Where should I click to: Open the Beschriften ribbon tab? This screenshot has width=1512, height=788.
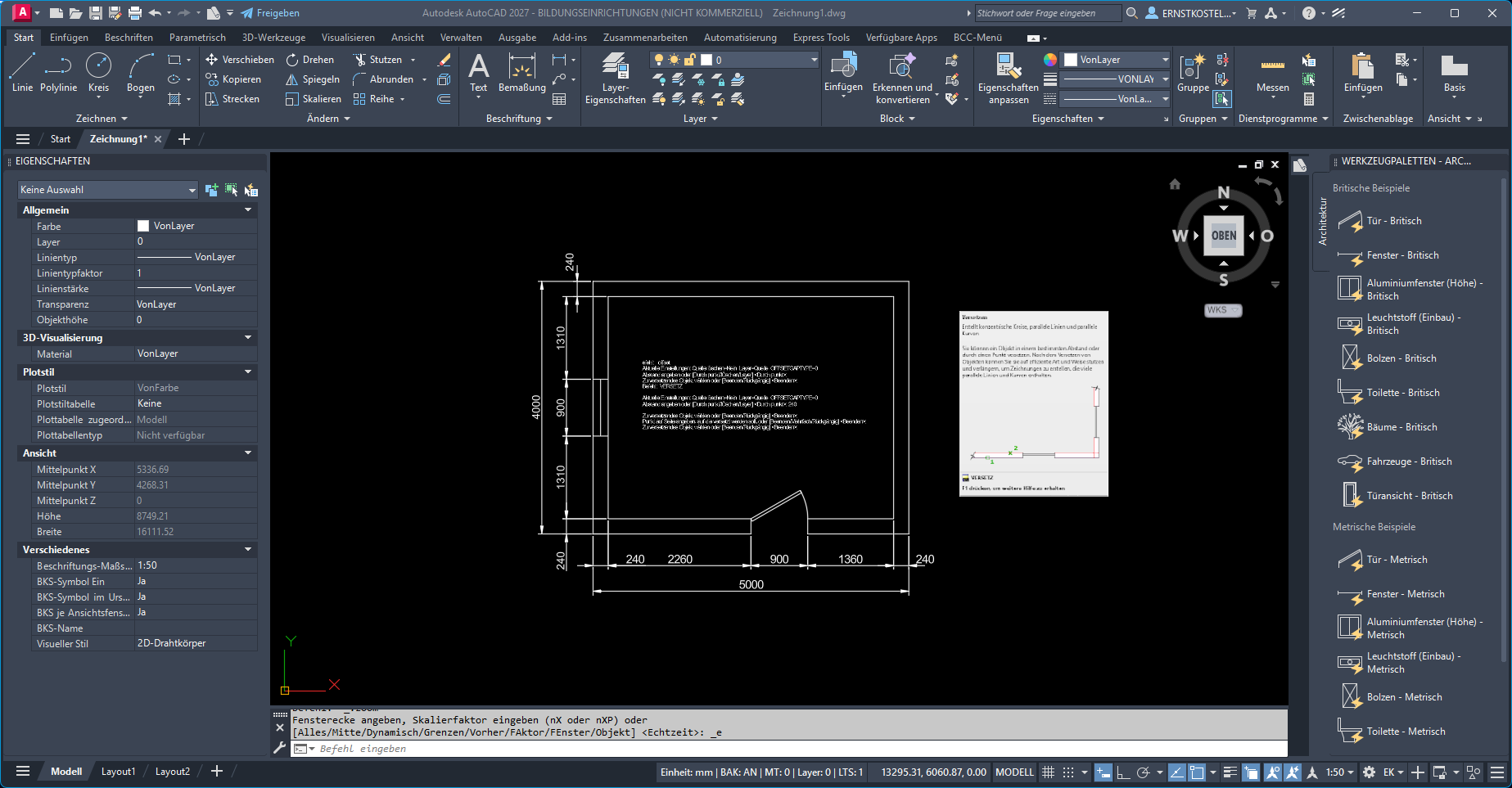pyautogui.click(x=129, y=38)
